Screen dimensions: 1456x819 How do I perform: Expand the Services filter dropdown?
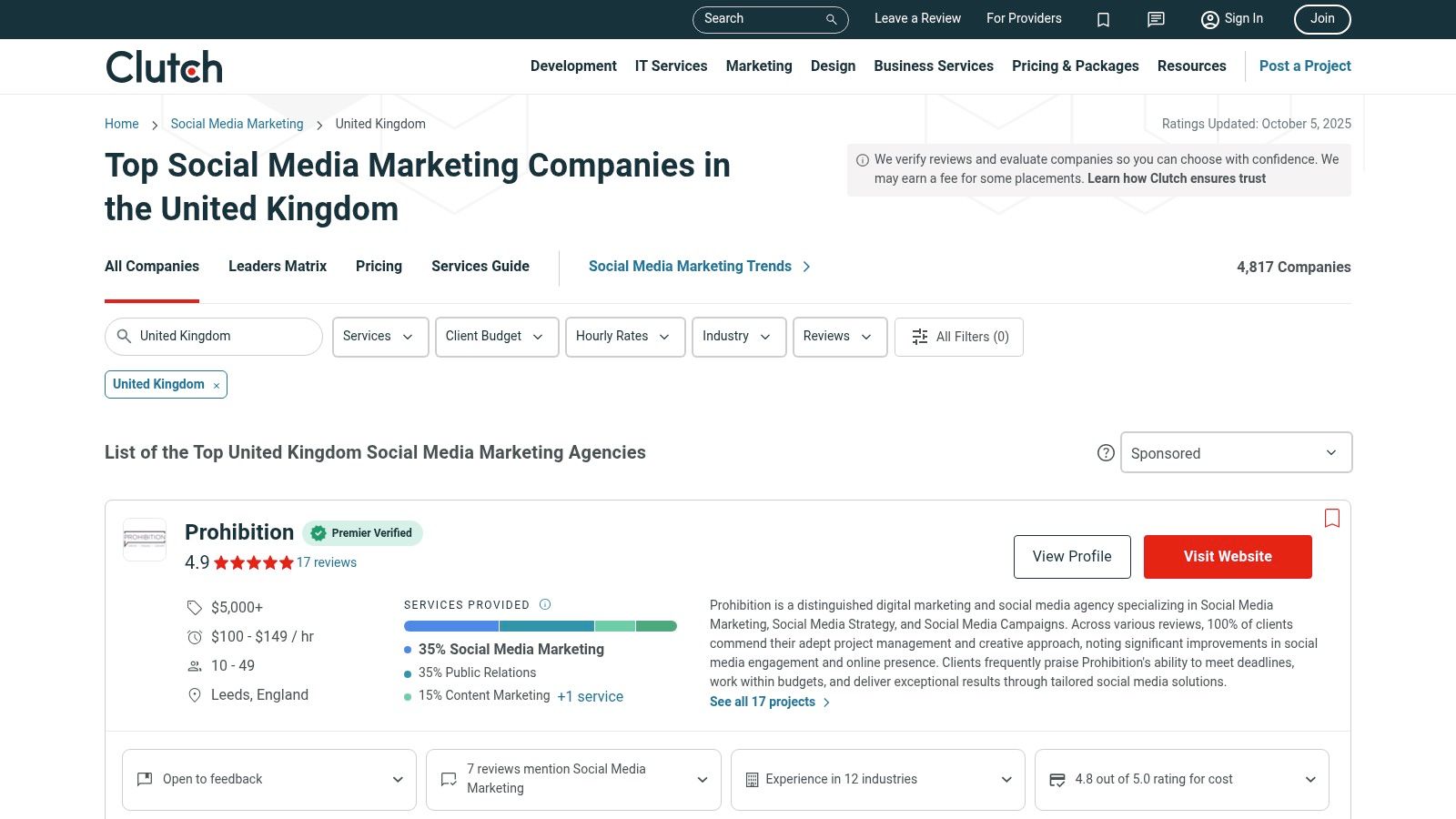(x=379, y=337)
